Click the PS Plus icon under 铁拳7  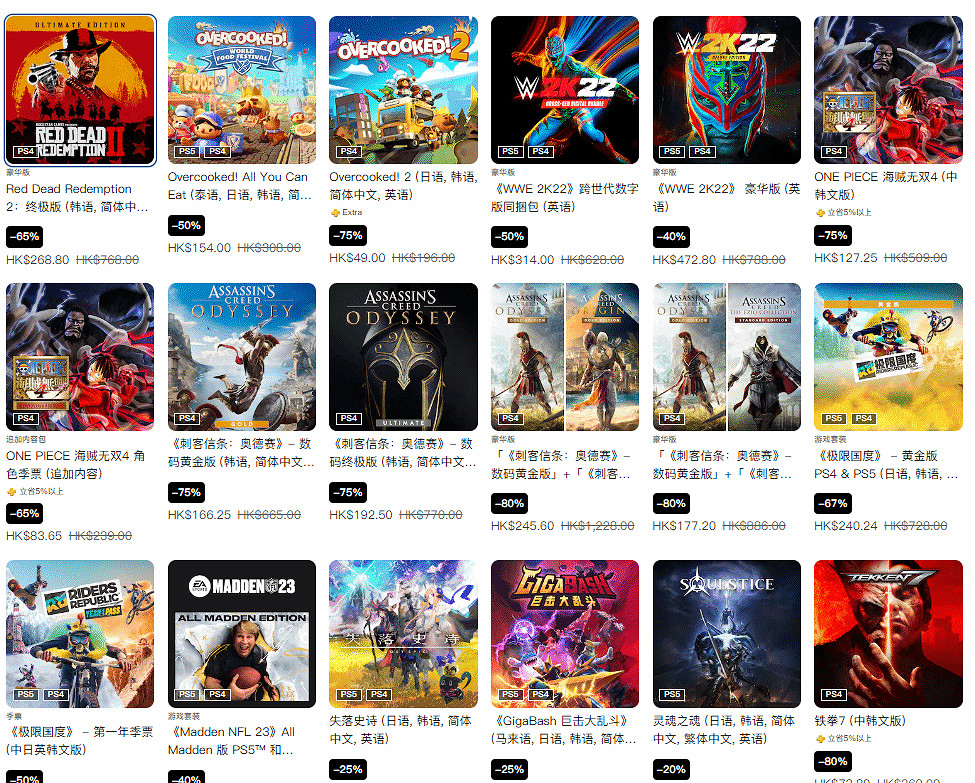pyautogui.click(x=820, y=739)
